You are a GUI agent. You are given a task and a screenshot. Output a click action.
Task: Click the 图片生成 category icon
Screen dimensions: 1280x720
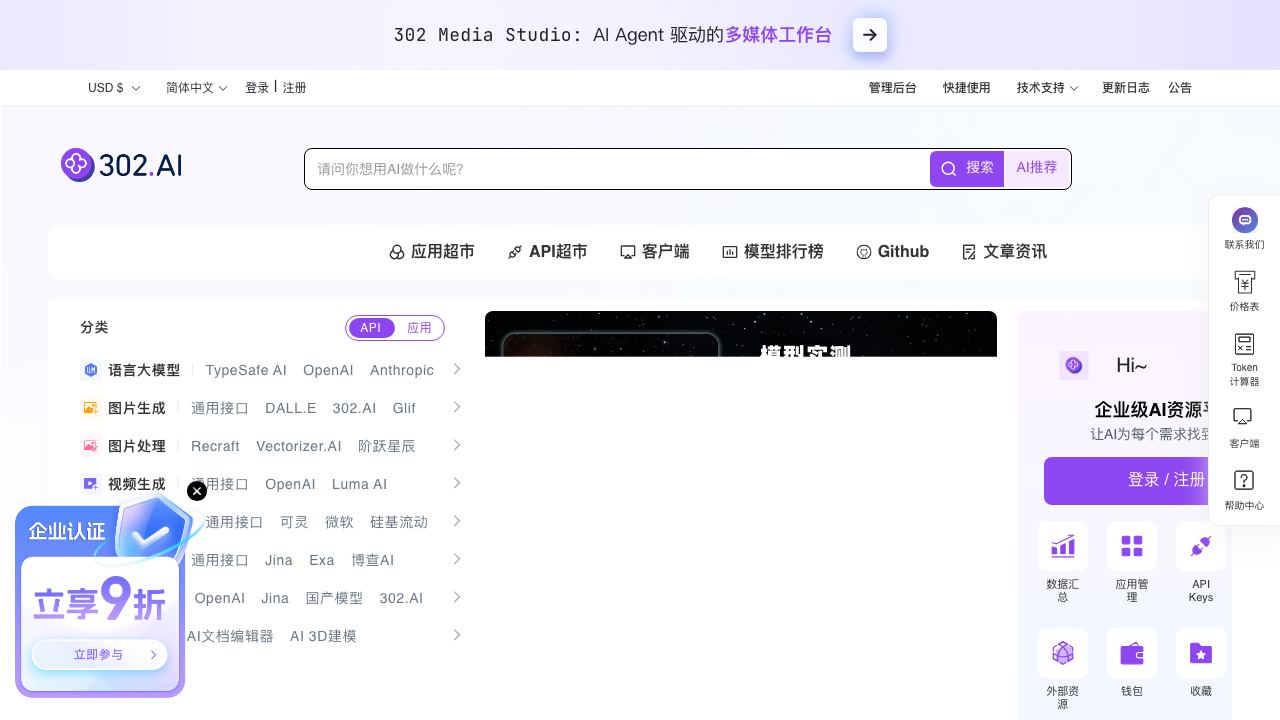90,408
